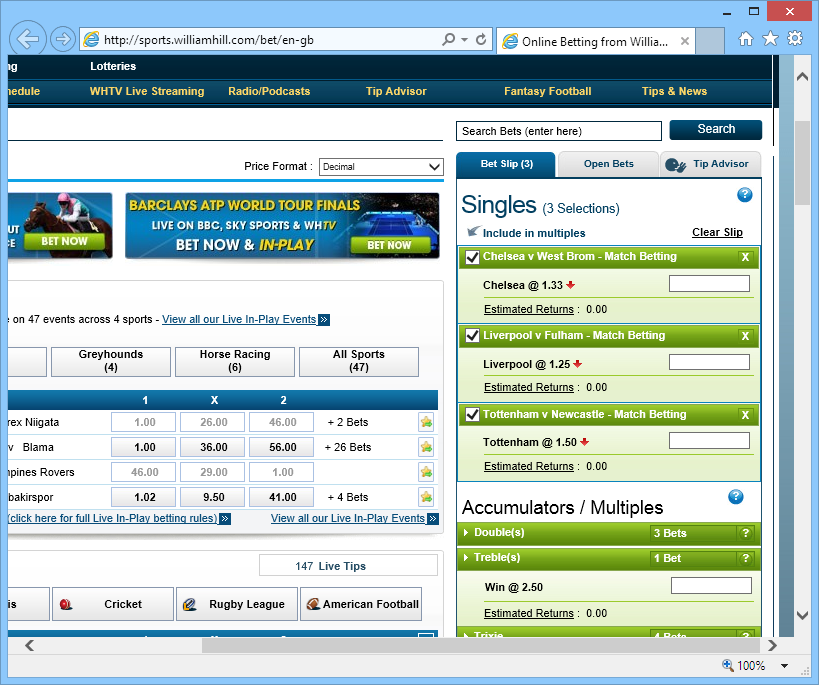Open Tips & News menu item

point(674,91)
